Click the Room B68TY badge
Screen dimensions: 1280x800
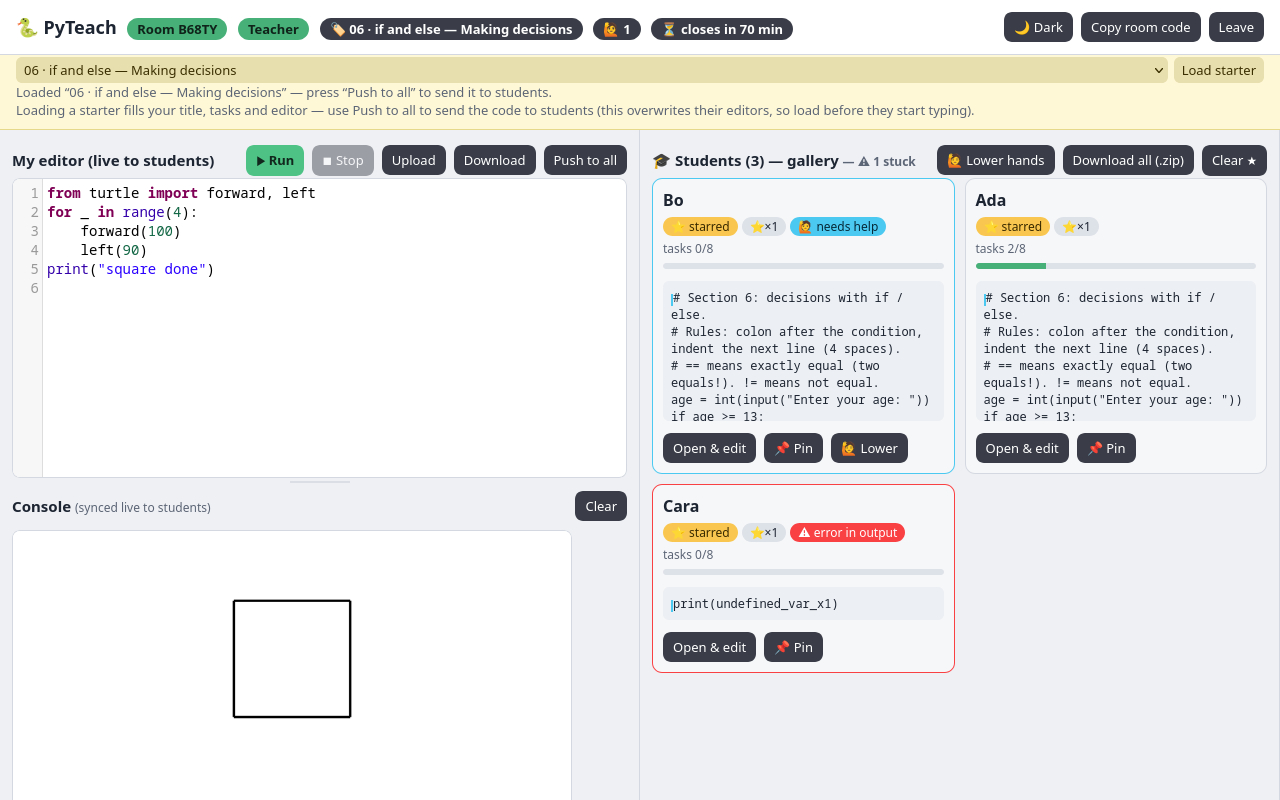pos(177,29)
